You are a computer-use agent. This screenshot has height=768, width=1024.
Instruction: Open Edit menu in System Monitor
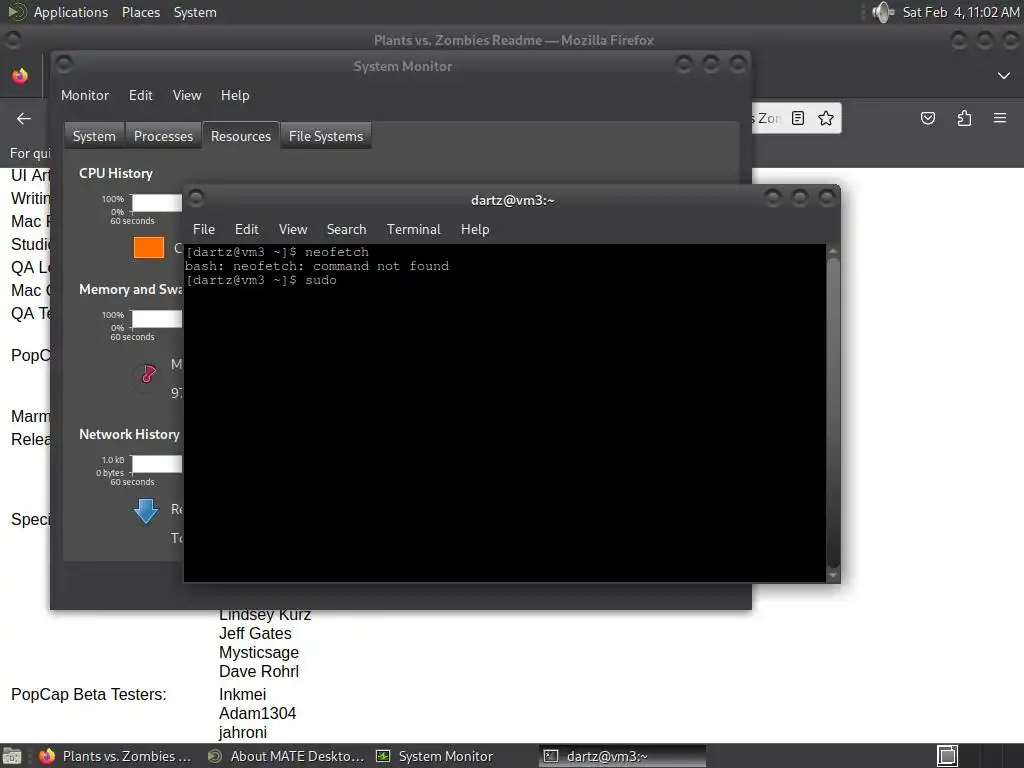140,95
